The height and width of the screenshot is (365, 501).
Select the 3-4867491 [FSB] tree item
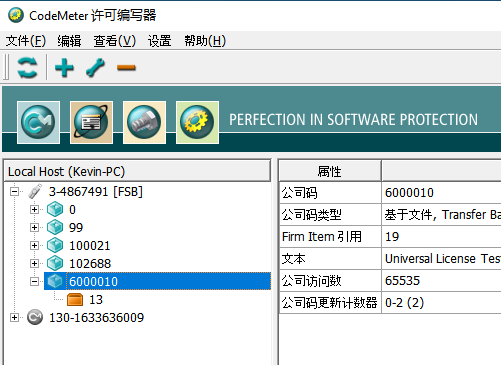pos(96,192)
